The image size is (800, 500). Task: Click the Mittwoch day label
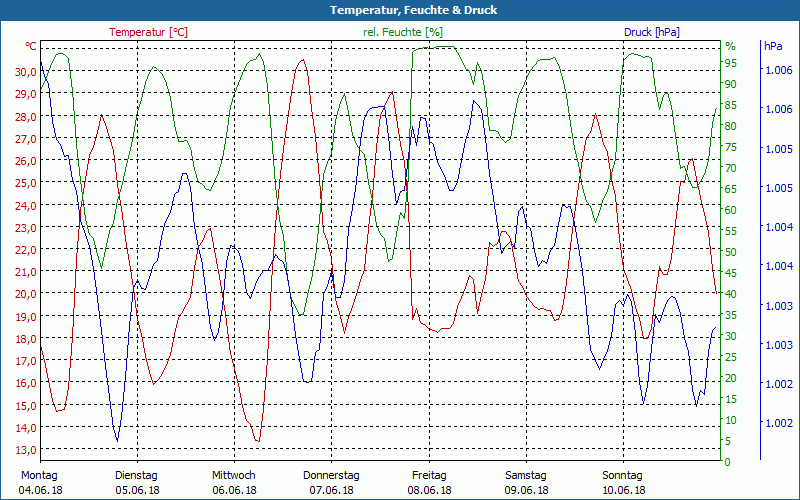[x=234, y=475]
